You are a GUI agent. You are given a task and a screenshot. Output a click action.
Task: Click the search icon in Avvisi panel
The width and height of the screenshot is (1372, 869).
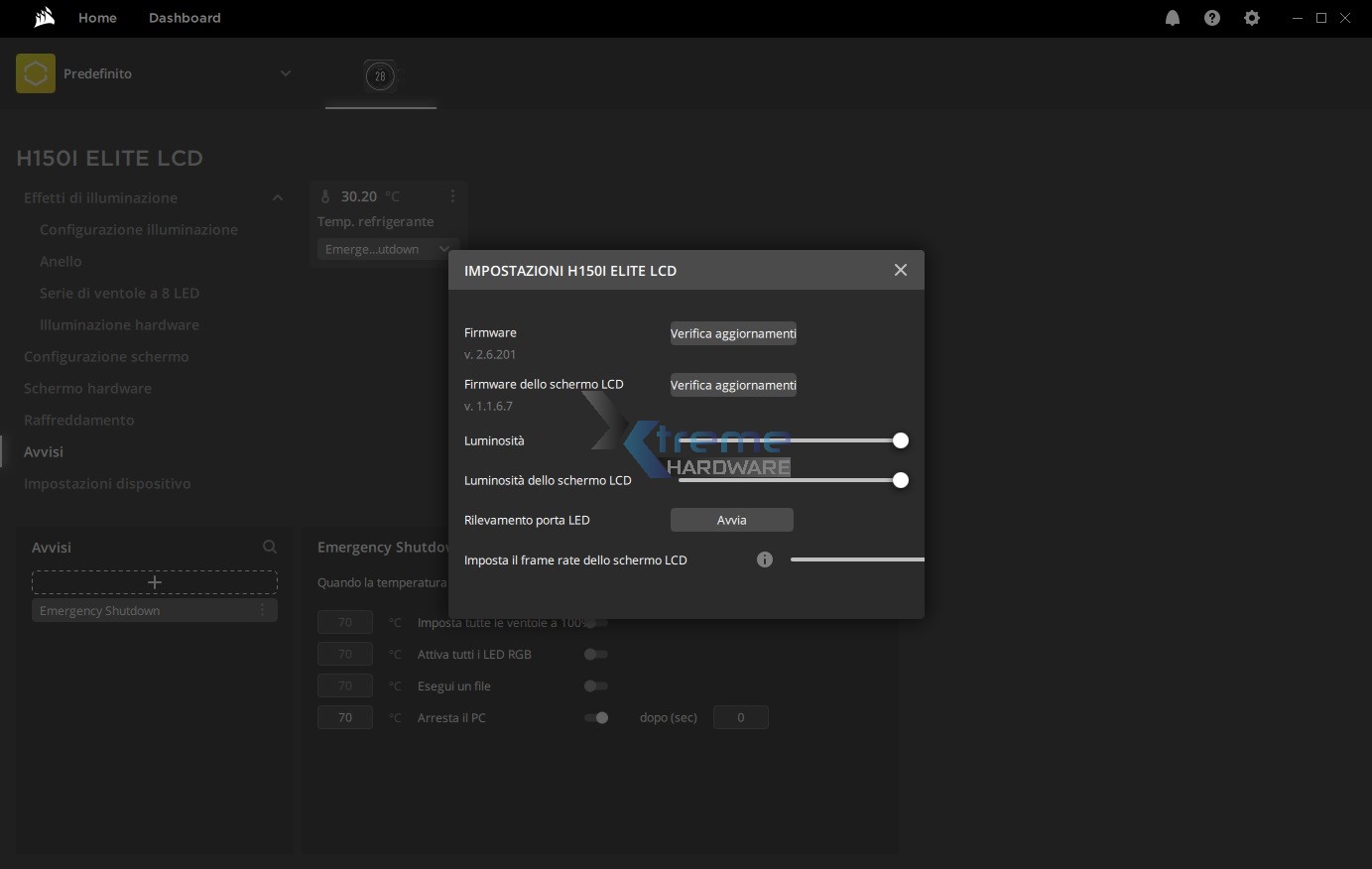(270, 547)
